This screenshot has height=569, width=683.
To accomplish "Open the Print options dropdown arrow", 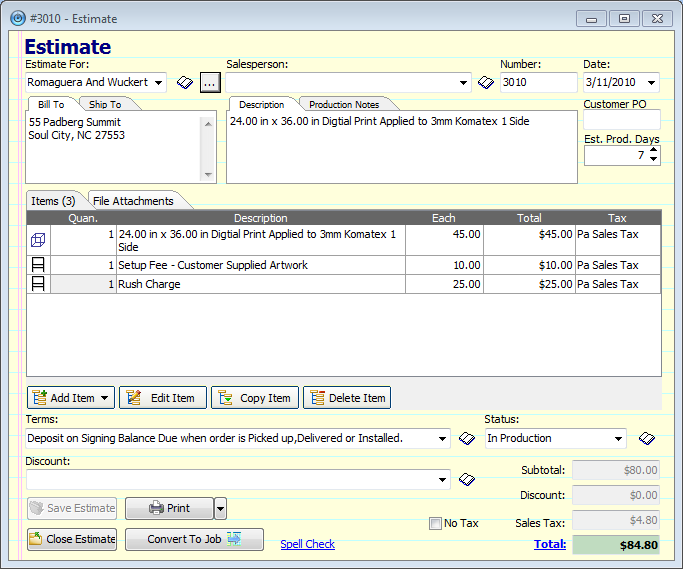I will (220, 508).
